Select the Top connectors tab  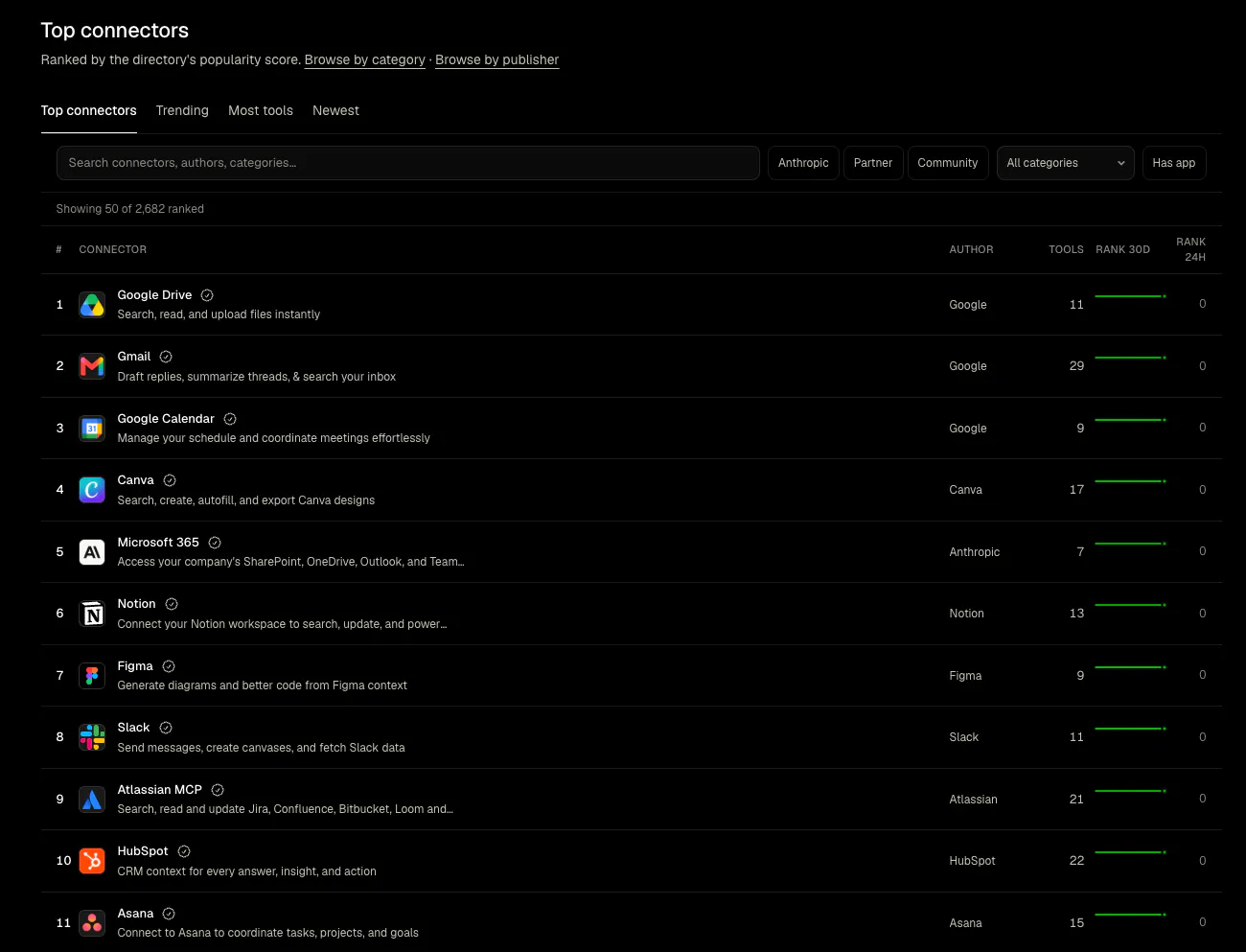(x=89, y=110)
